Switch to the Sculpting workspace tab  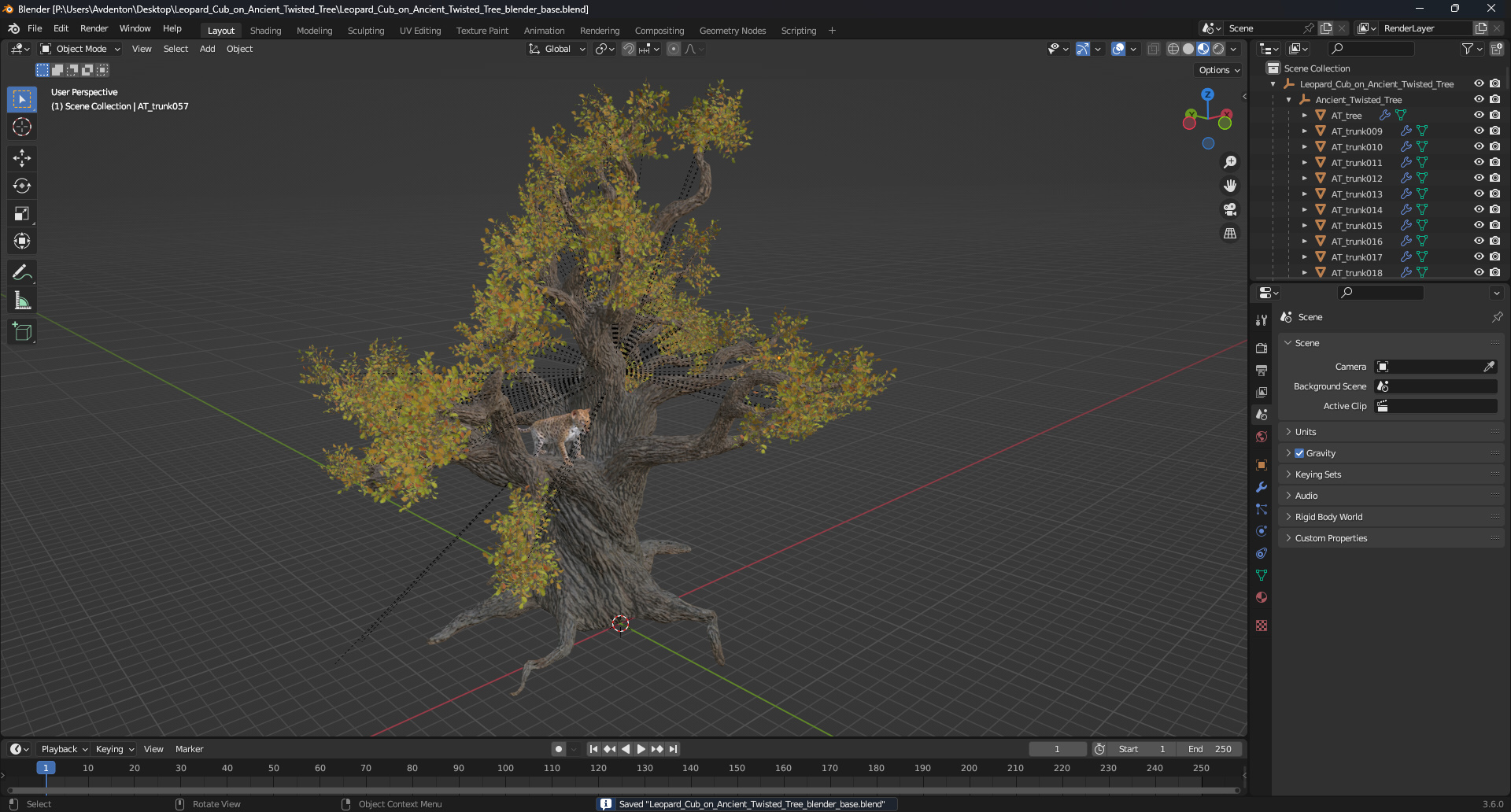click(366, 31)
